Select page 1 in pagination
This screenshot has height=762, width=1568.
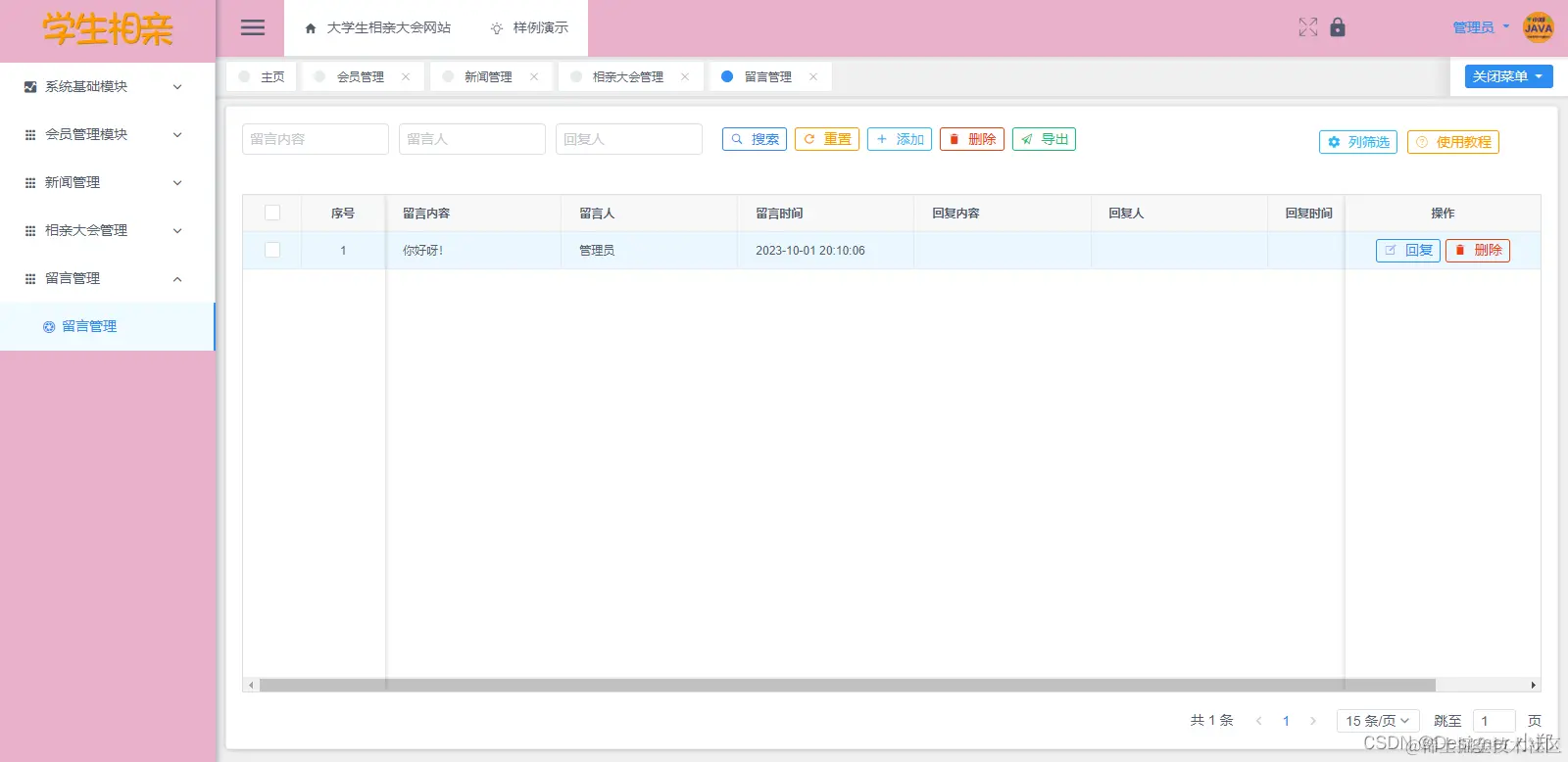1286,721
